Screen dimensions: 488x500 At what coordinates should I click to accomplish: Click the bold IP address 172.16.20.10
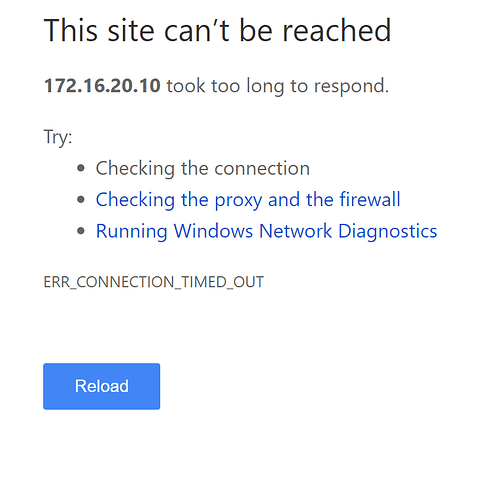point(102,85)
